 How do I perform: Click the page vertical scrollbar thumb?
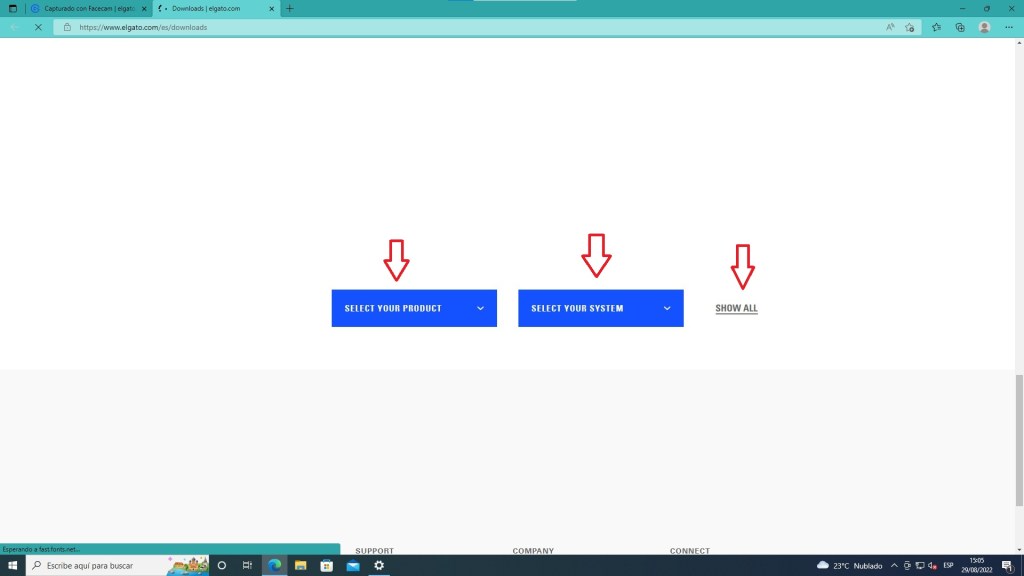(1019, 410)
